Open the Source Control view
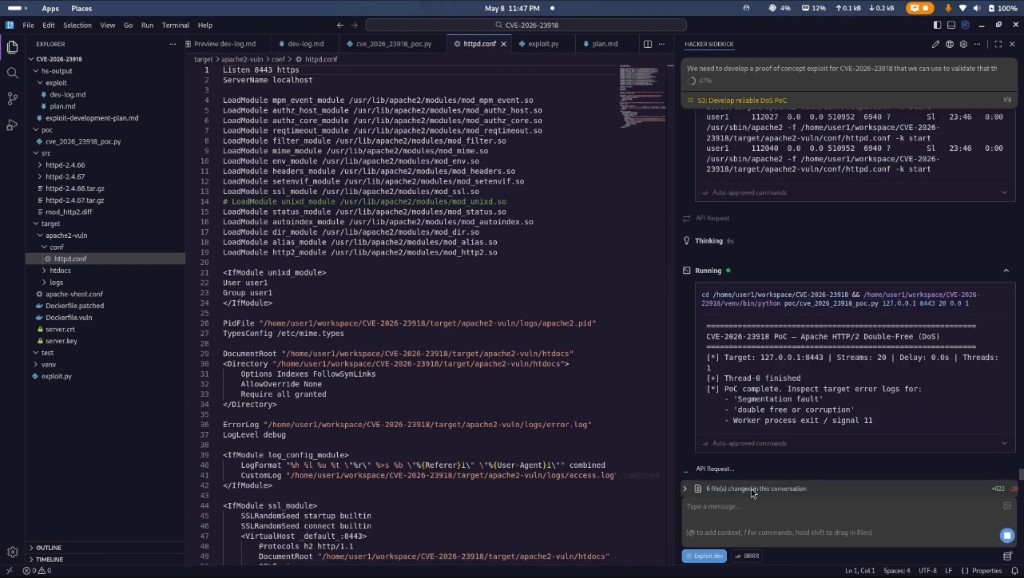 (x=12, y=99)
